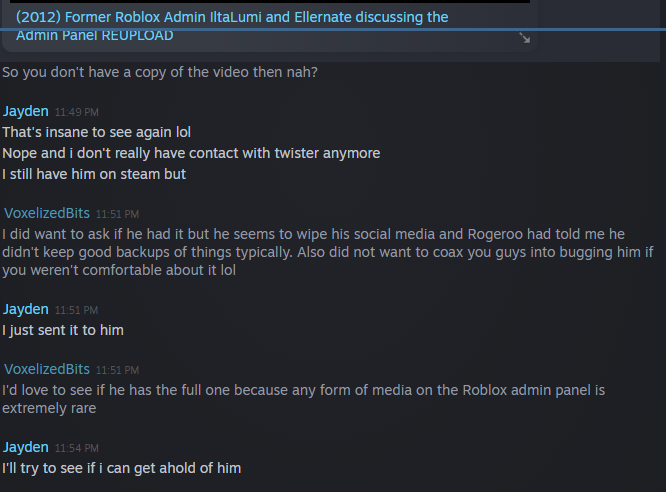The width and height of the screenshot is (666, 492).
Task: Click 'I'll try to see if i can get ahold'
Action: click(122, 468)
